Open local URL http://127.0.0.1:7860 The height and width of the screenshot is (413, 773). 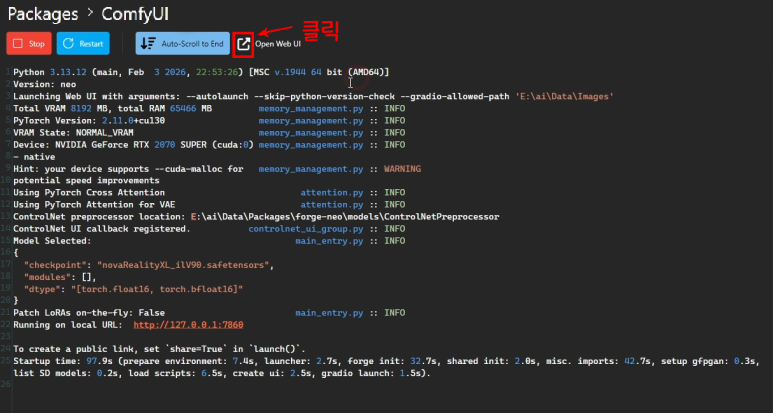[x=188, y=325]
